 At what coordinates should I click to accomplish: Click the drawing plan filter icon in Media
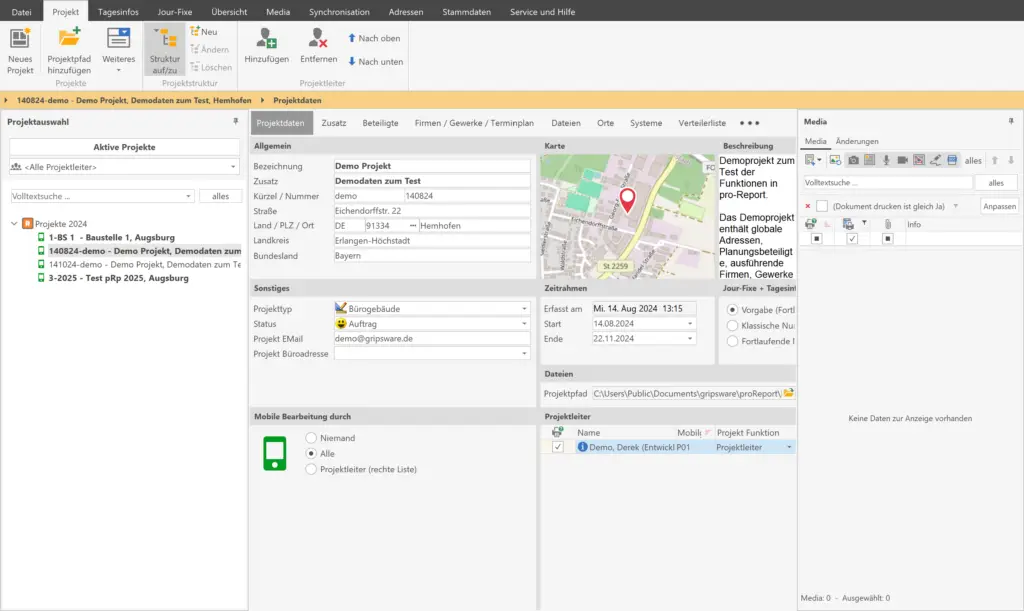click(919, 160)
